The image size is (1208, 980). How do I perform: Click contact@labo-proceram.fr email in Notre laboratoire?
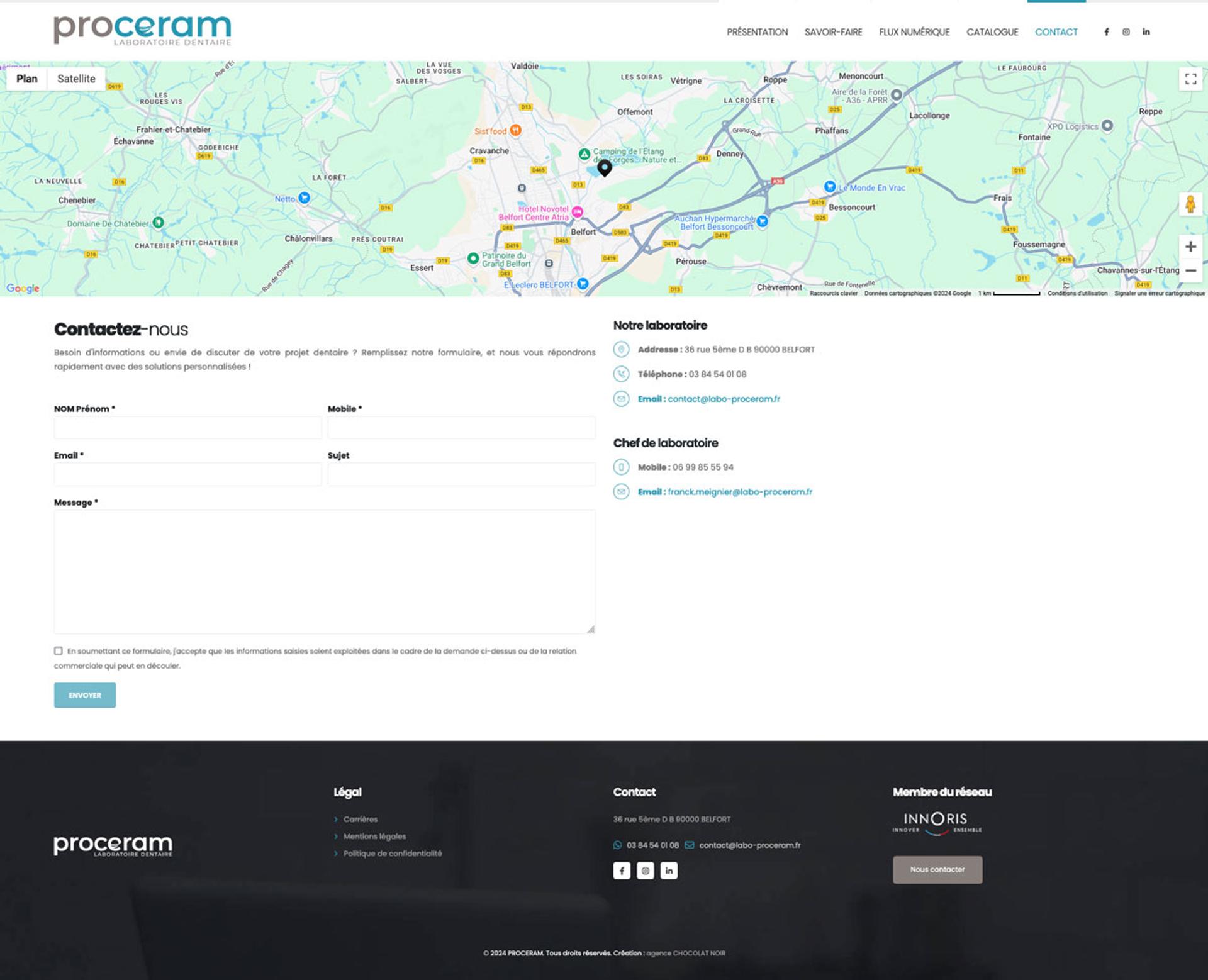724,399
